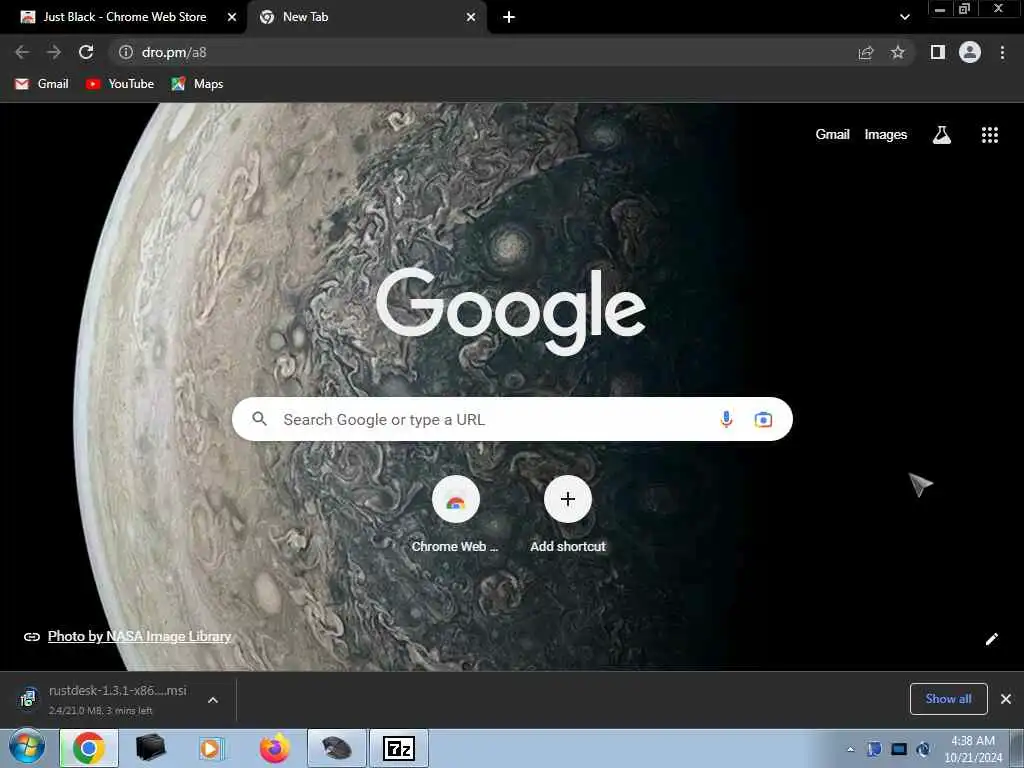Image resolution: width=1024 pixels, height=768 pixels.
Task: Open Photo by NASA Image Library link
Action: click(x=139, y=636)
